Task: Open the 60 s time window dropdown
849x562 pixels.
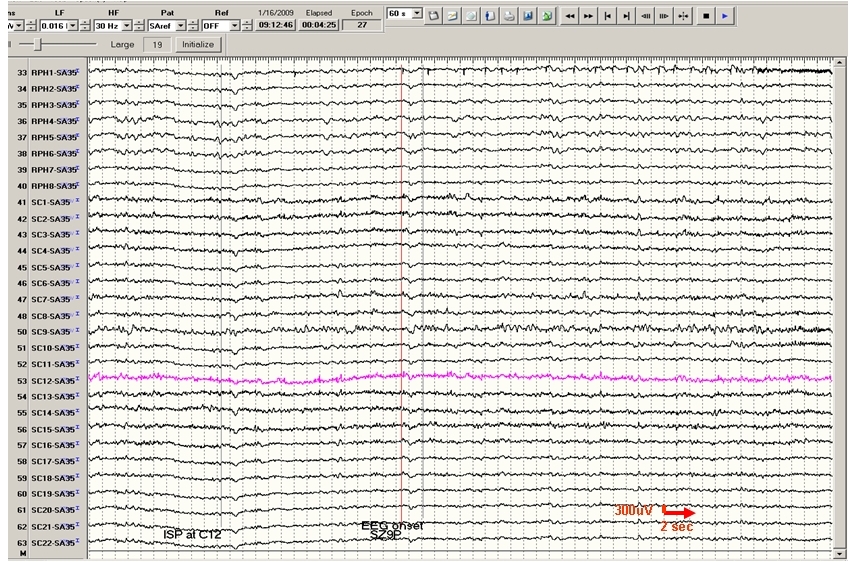Action: pos(418,15)
